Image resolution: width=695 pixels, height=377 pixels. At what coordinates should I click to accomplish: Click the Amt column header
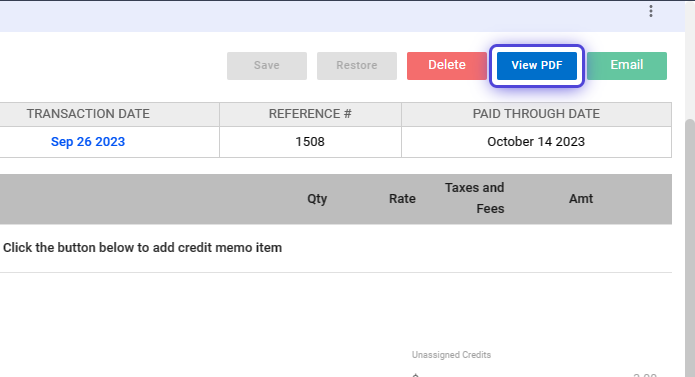[x=581, y=198]
